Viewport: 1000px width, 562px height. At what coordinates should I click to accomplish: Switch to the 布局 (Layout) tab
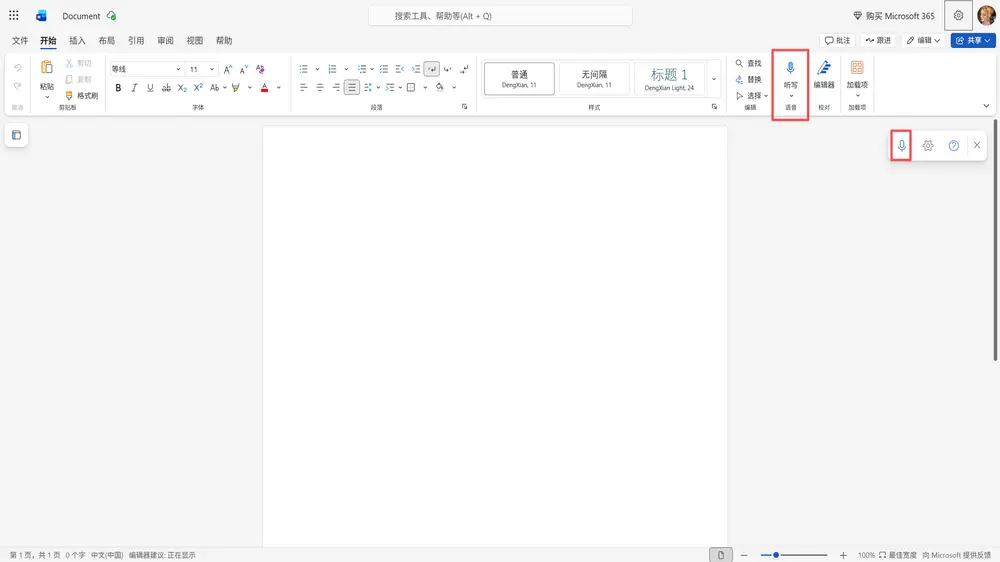pos(107,40)
